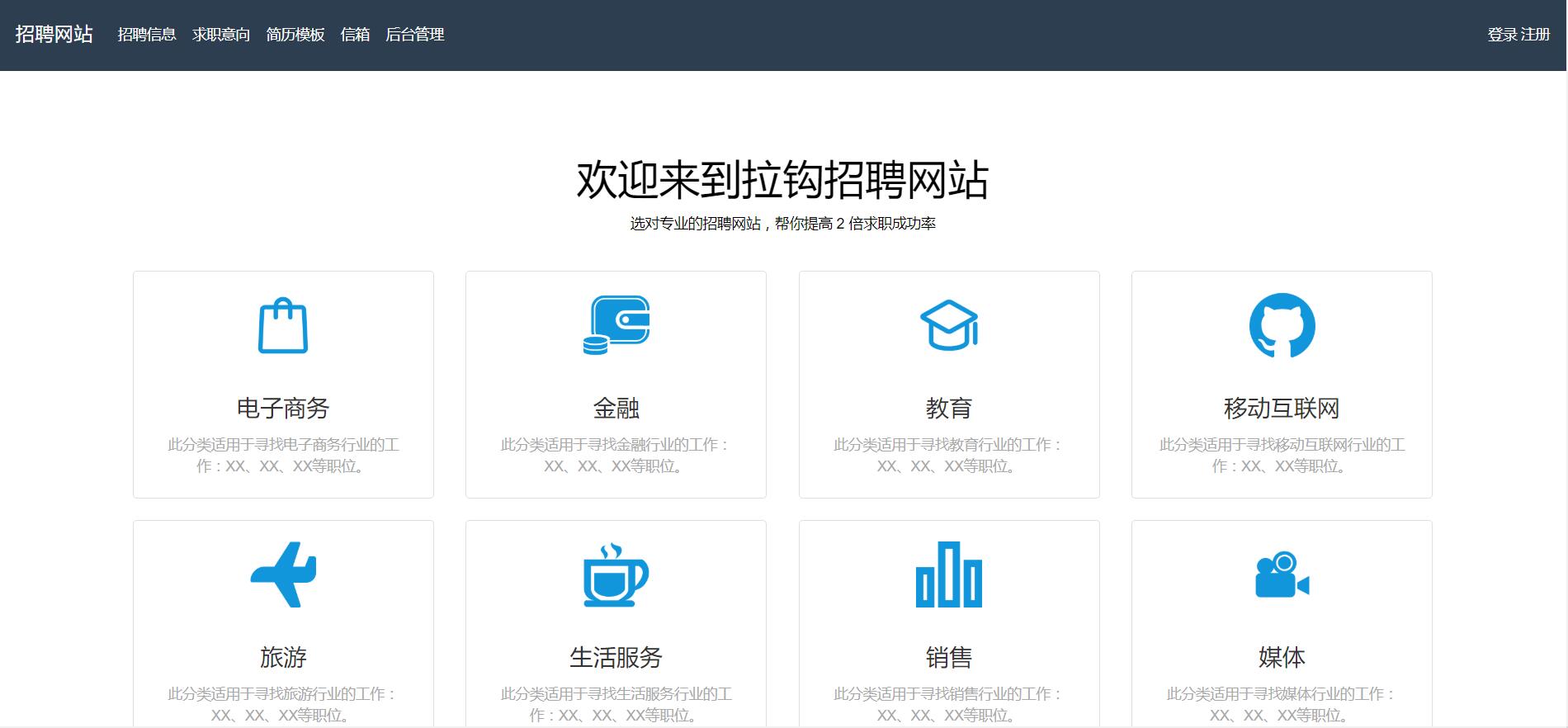
Task: Open the 求职意向 menu item
Action: tap(221, 35)
